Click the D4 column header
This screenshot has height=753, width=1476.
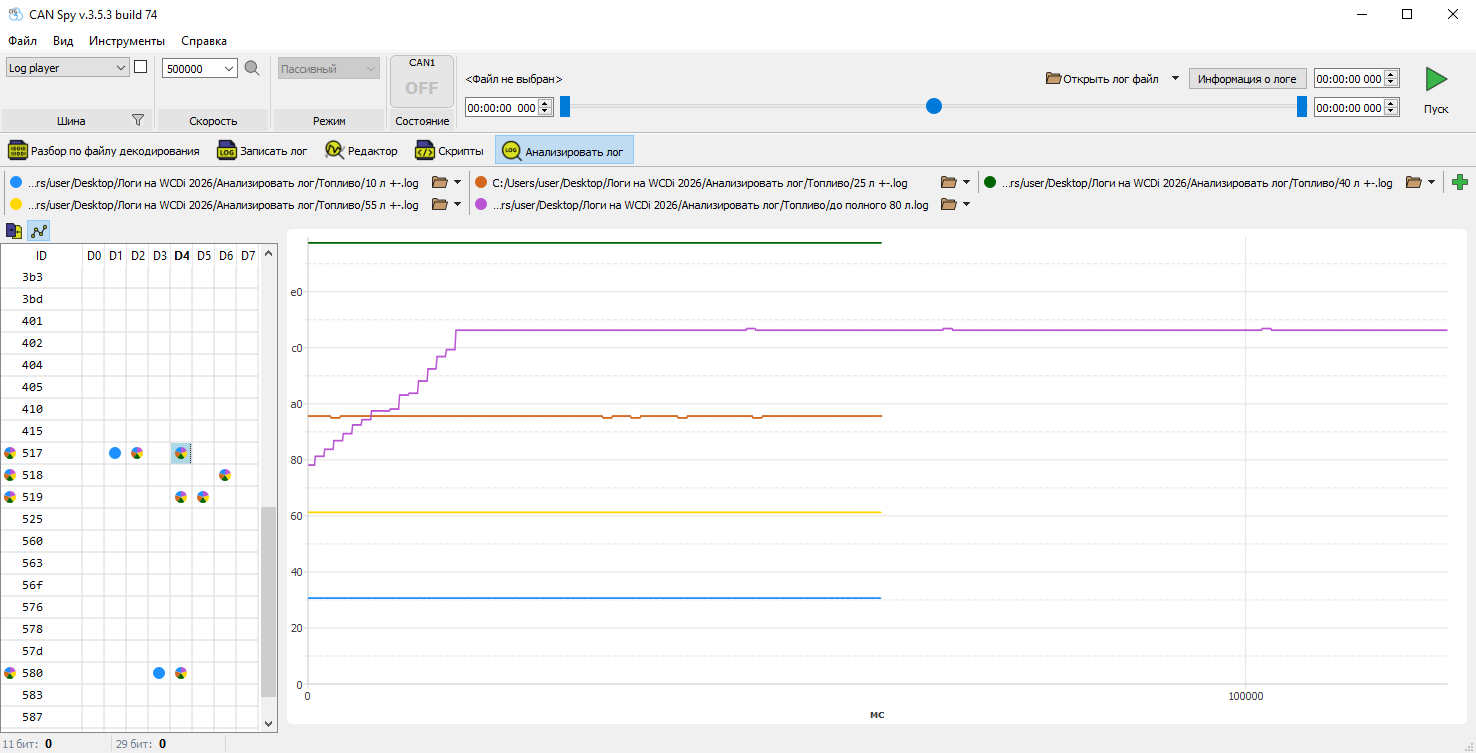click(x=181, y=256)
